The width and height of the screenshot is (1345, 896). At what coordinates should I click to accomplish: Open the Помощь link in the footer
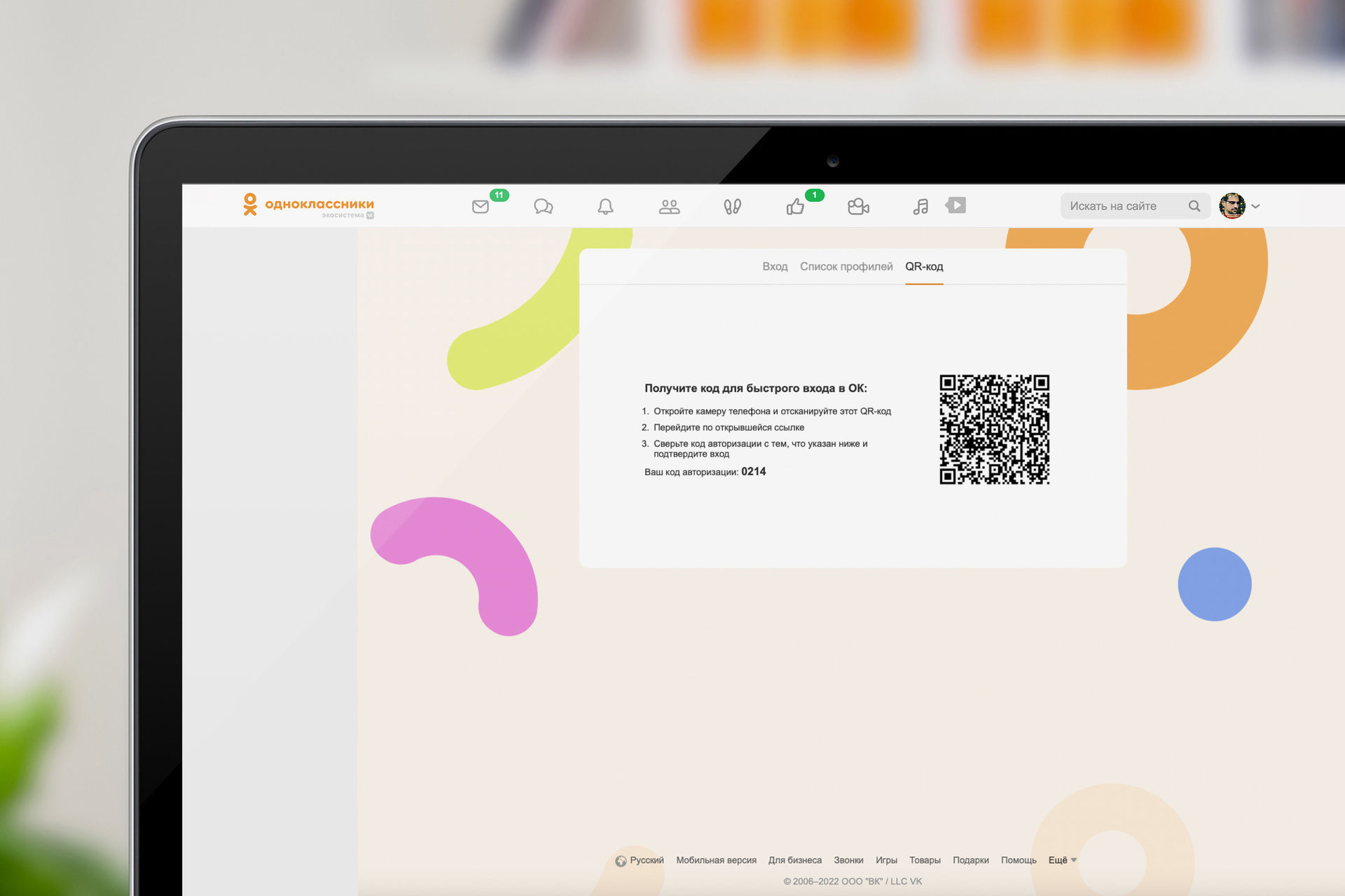tap(1019, 860)
